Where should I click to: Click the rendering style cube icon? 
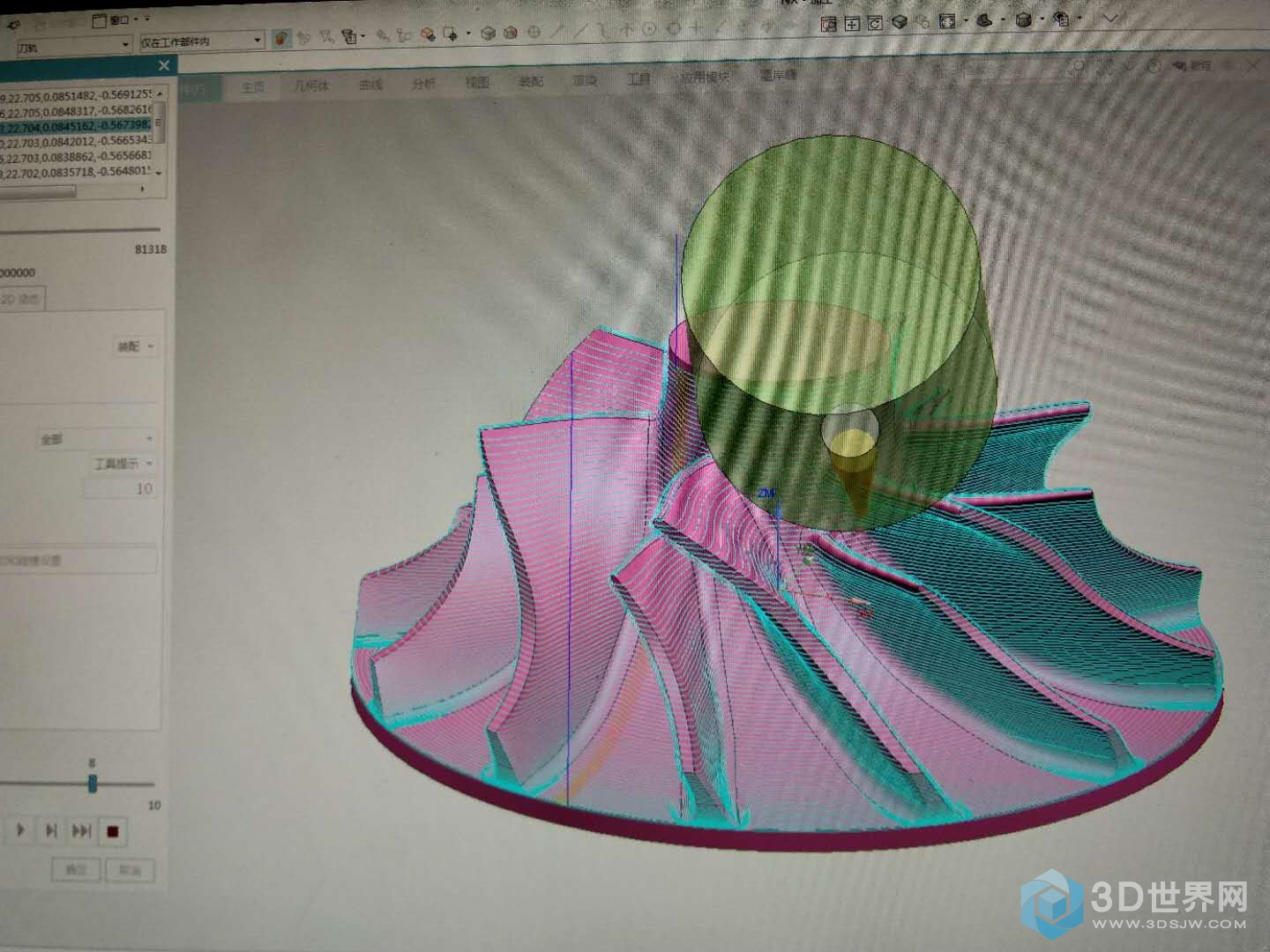coord(1023,19)
